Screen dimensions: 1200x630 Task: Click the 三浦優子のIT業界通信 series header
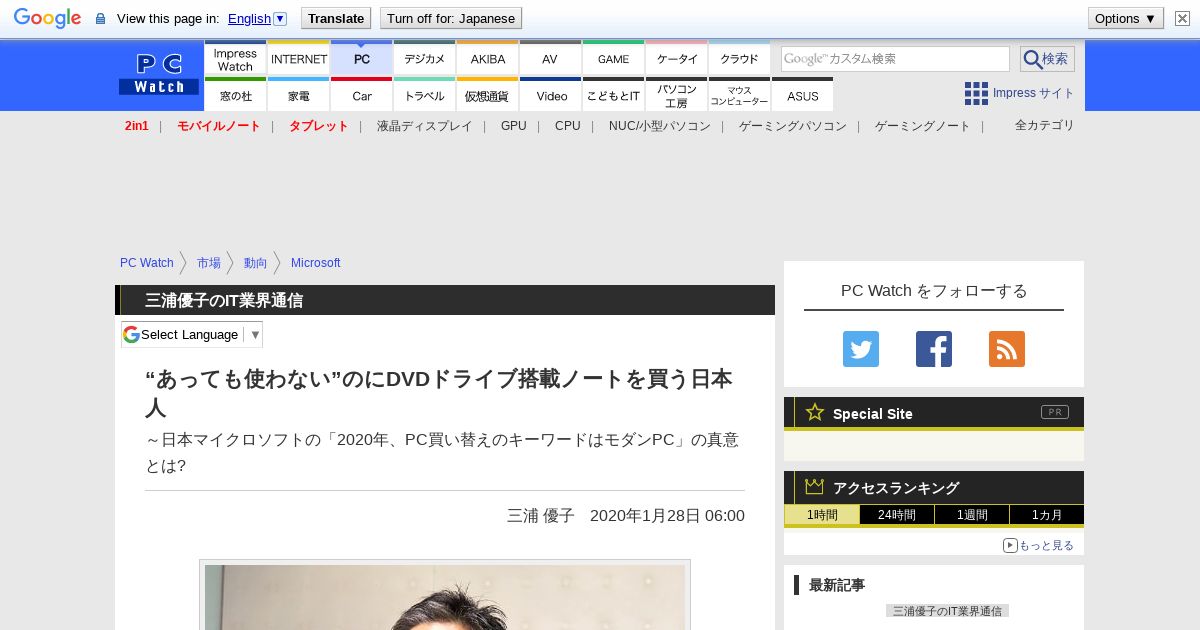pos(224,300)
